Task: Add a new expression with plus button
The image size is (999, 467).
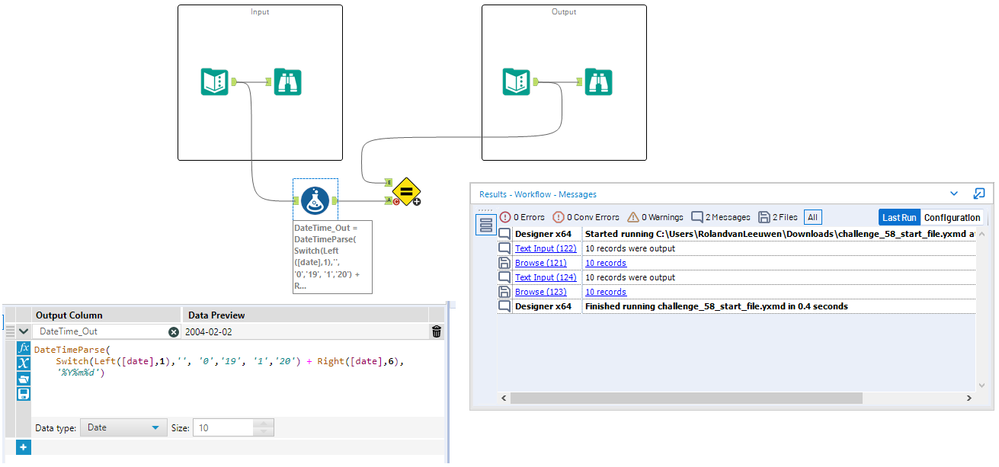Action: coord(24,447)
